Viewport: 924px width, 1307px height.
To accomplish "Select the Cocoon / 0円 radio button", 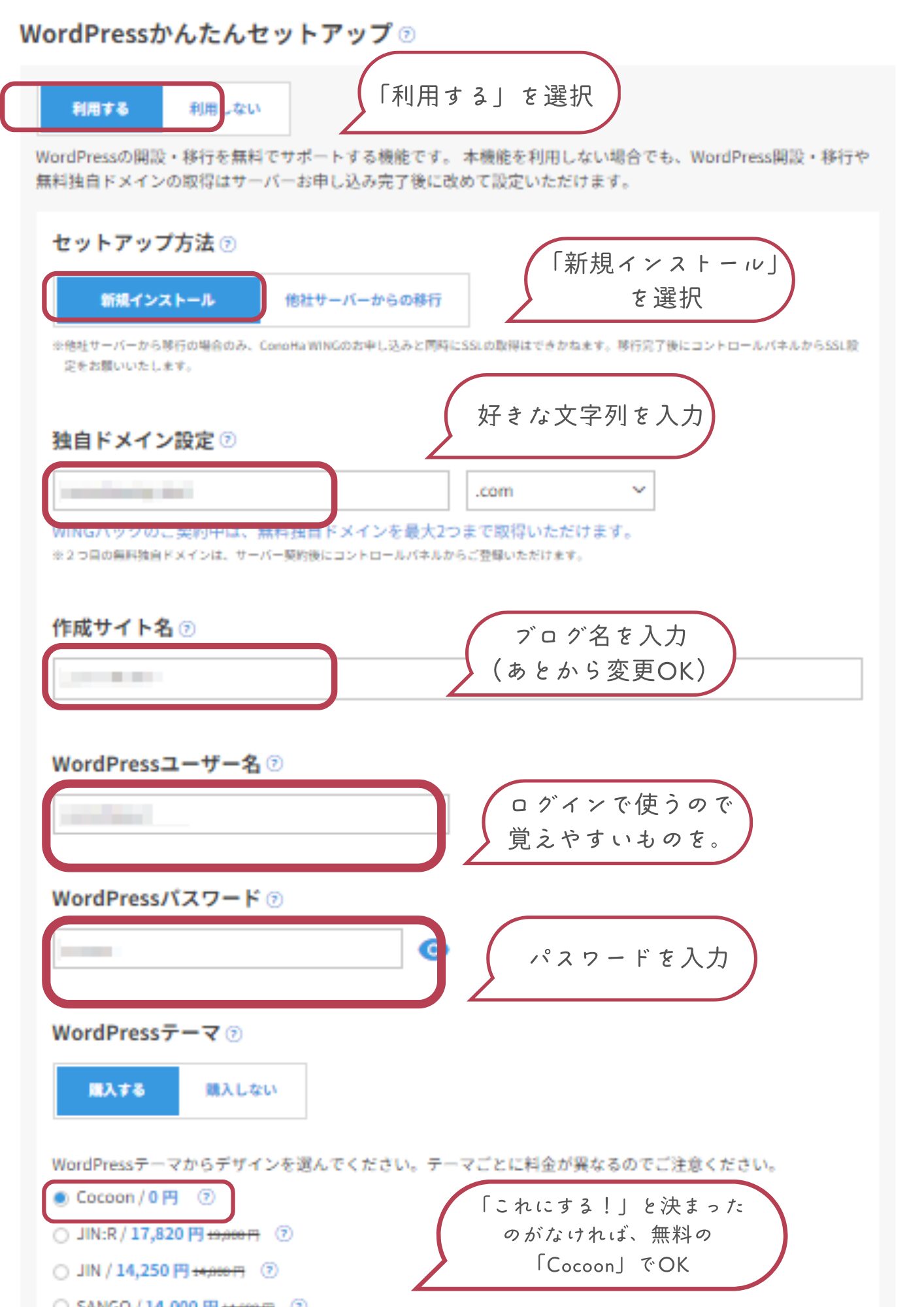I will [61, 1199].
